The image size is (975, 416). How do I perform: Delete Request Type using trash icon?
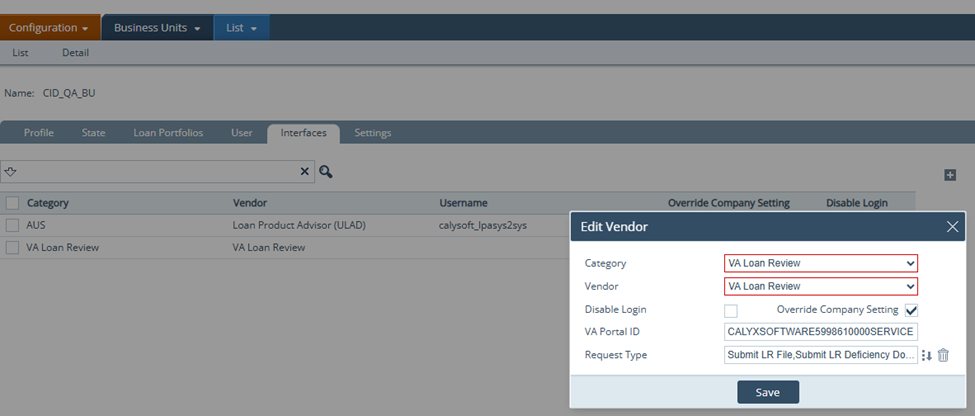coord(943,355)
